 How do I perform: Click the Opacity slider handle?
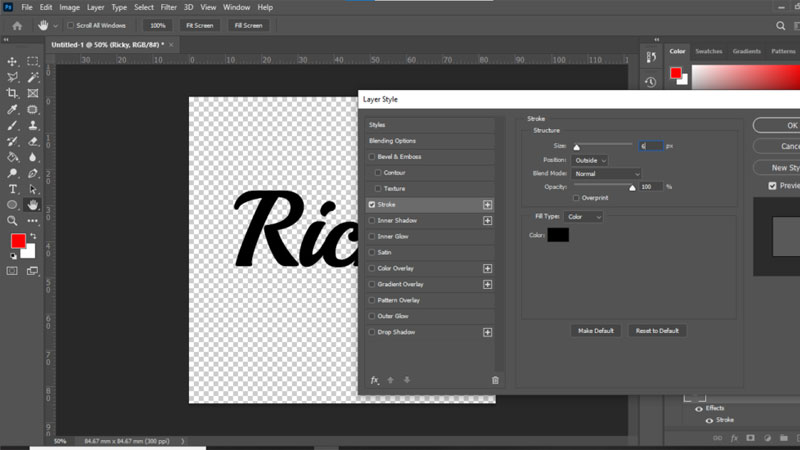[x=632, y=188]
